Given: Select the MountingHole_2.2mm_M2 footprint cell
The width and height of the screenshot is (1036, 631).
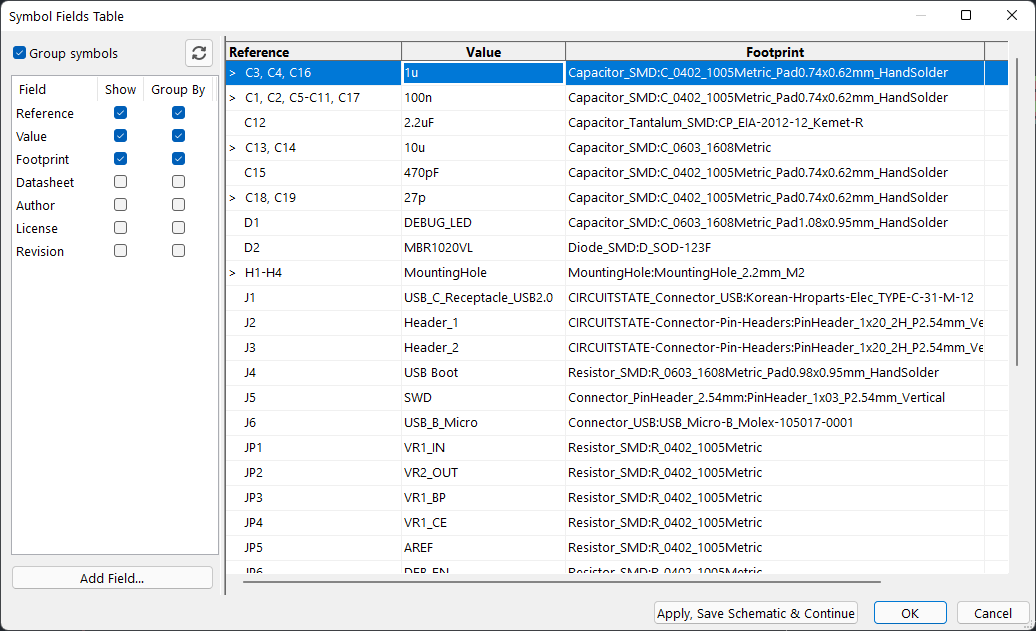Looking at the screenshot, I should coord(775,273).
